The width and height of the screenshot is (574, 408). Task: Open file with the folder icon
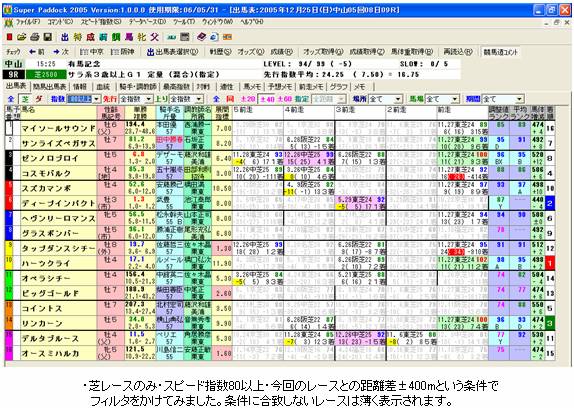coord(22,37)
